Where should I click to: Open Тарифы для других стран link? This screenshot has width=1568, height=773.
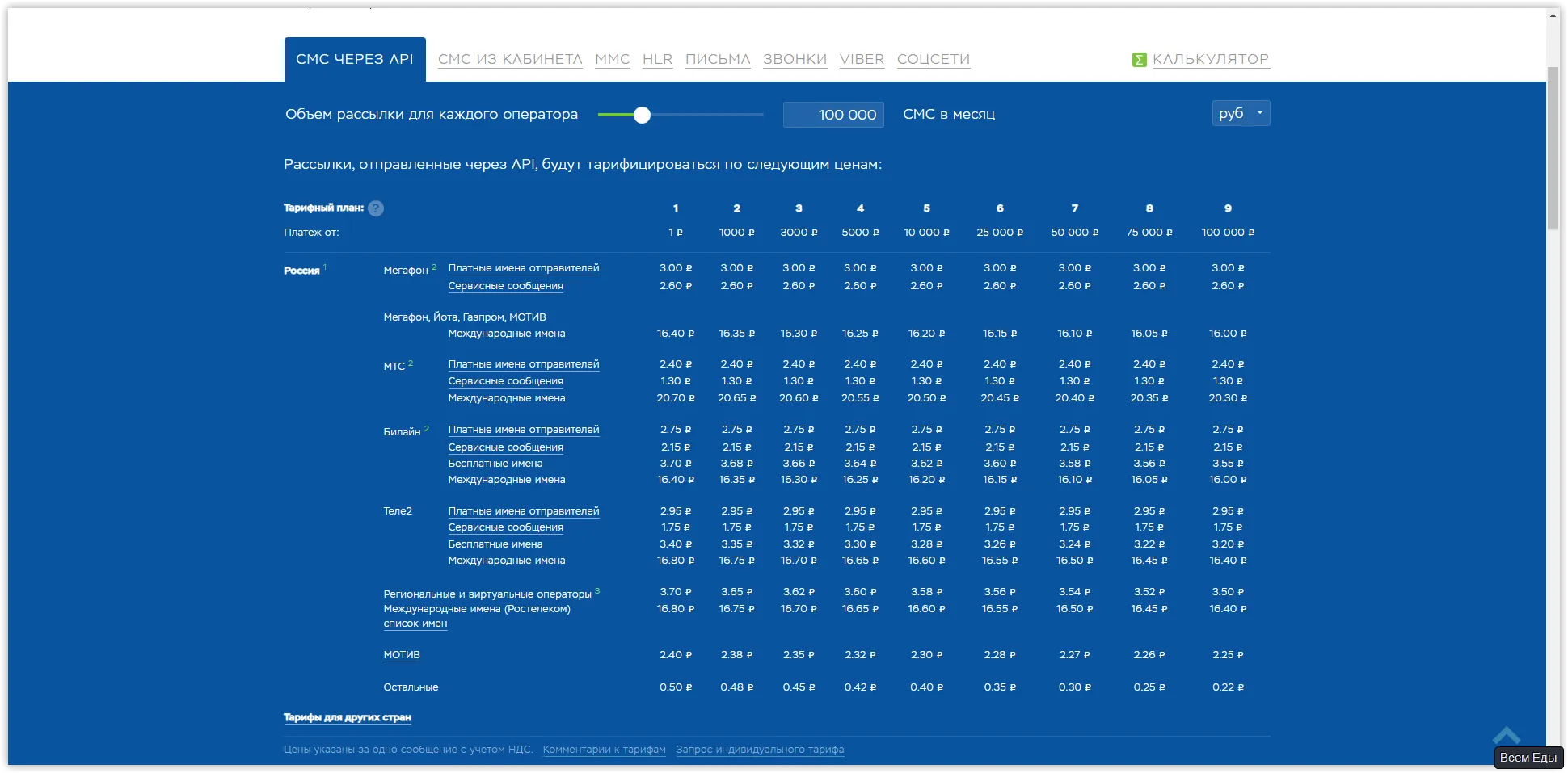point(348,717)
